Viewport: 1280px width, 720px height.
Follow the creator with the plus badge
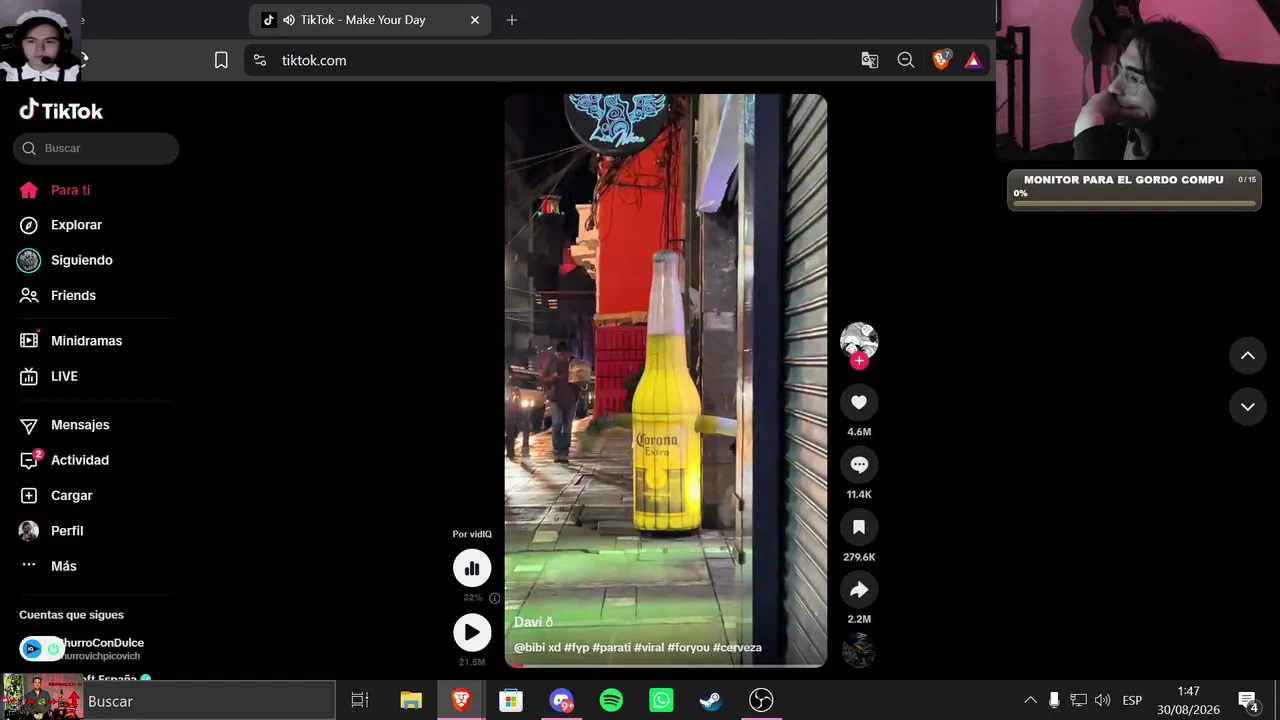click(x=859, y=361)
